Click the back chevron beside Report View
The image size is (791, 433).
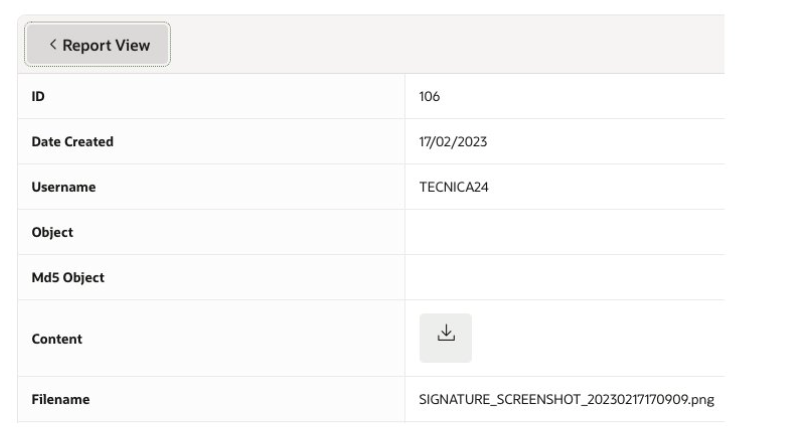(x=53, y=45)
